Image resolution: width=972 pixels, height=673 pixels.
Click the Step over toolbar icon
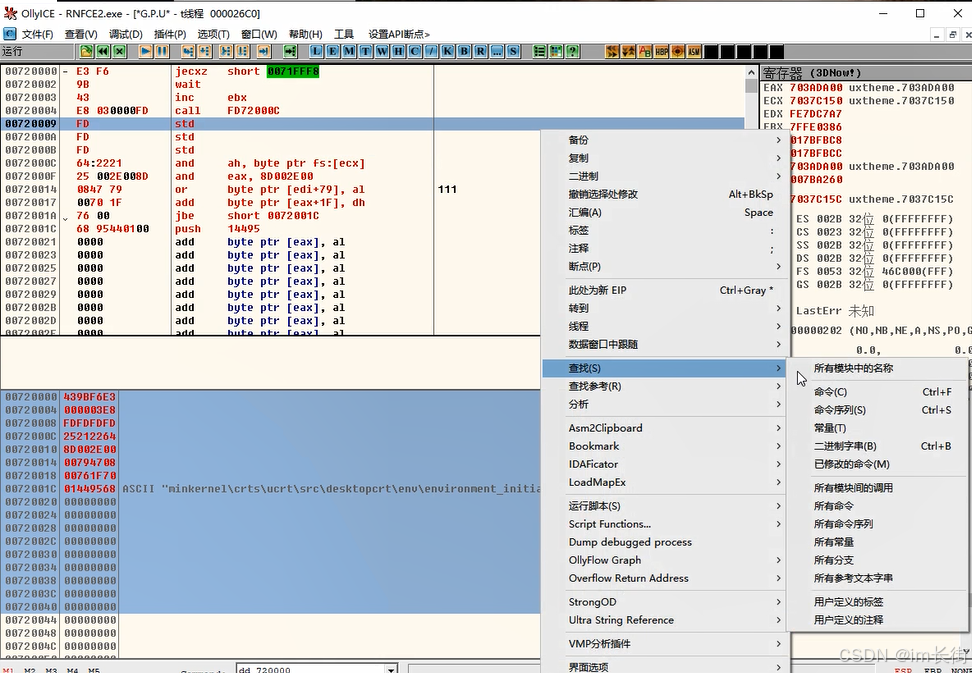tap(205, 51)
